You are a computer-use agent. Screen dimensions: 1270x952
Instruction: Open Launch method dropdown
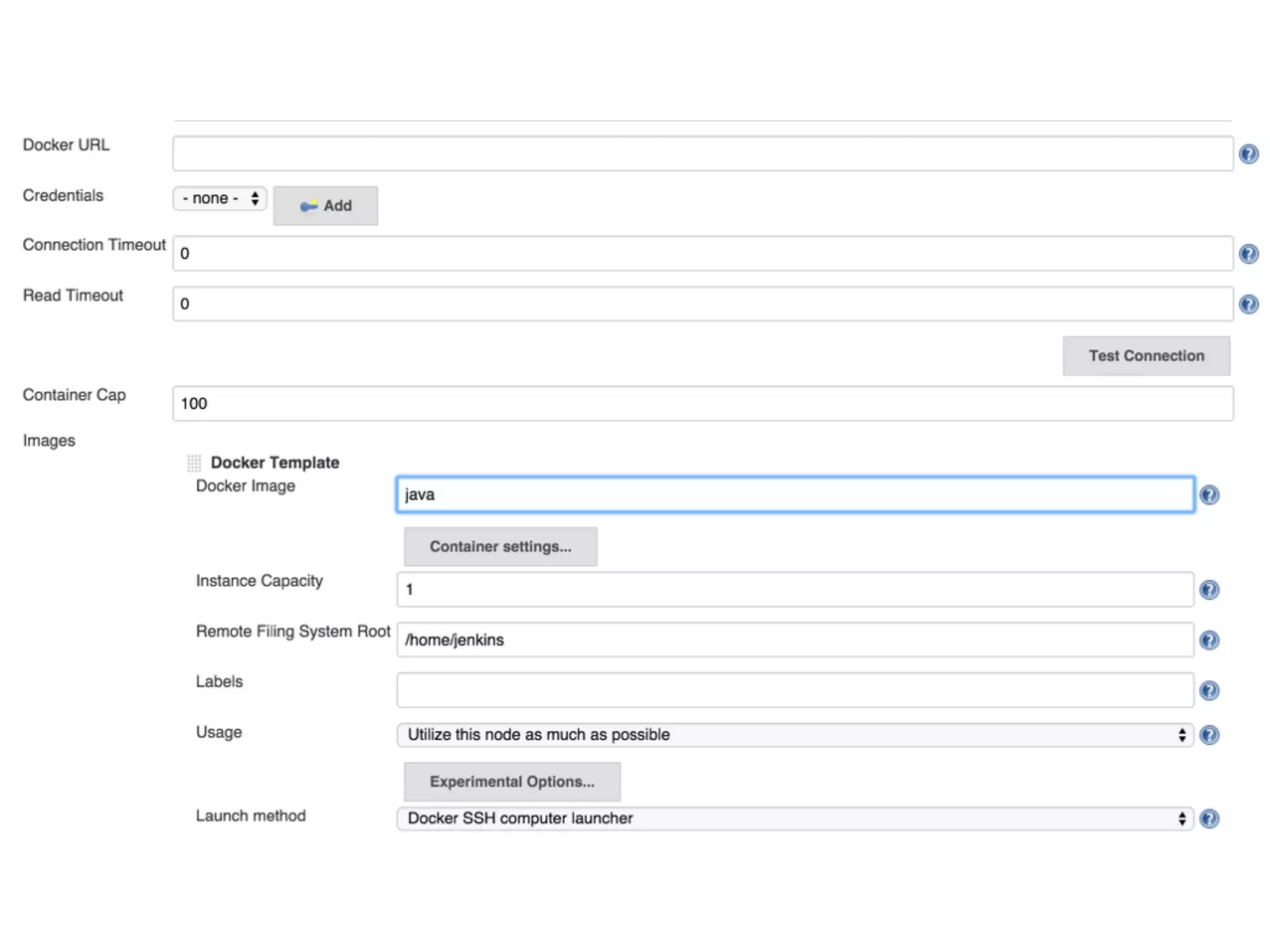[794, 819]
